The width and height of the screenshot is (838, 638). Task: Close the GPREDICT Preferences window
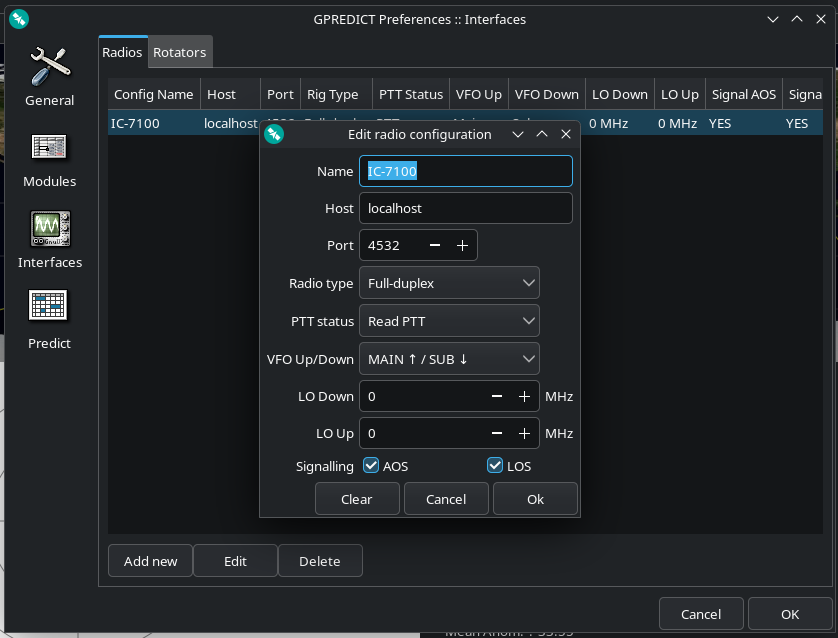point(821,19)
